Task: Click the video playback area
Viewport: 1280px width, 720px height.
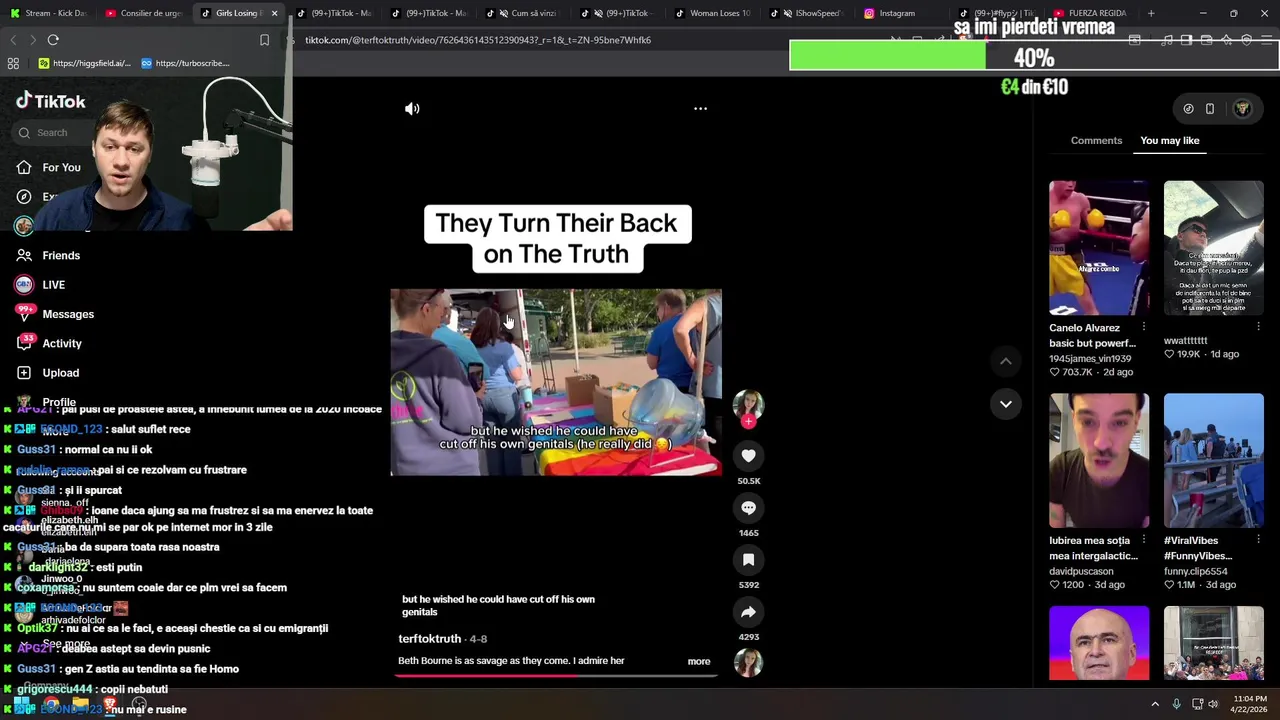Action: (556, 382)
